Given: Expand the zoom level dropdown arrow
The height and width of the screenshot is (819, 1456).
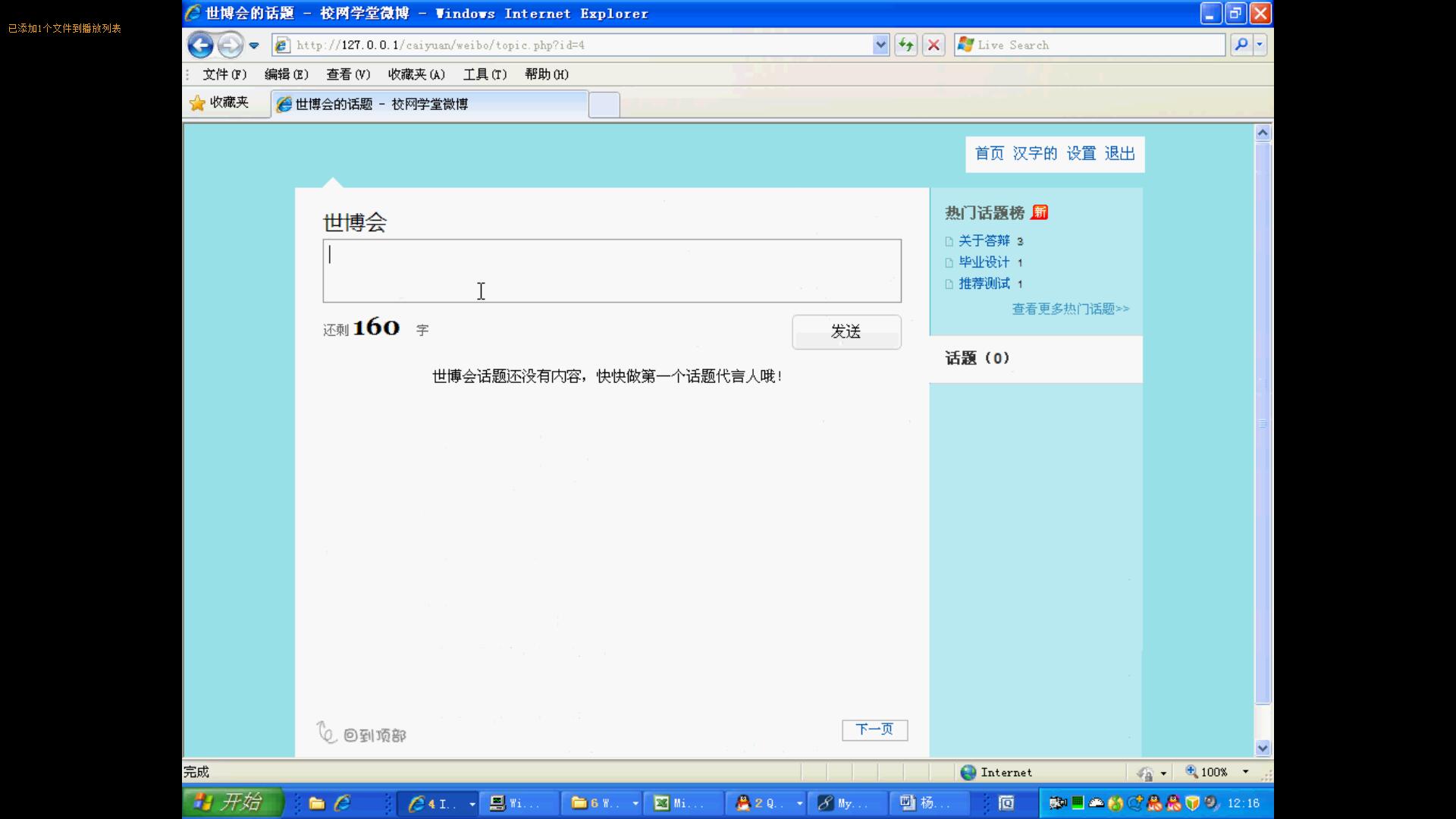Looking at the screenshot, I should click(1245, 772).
